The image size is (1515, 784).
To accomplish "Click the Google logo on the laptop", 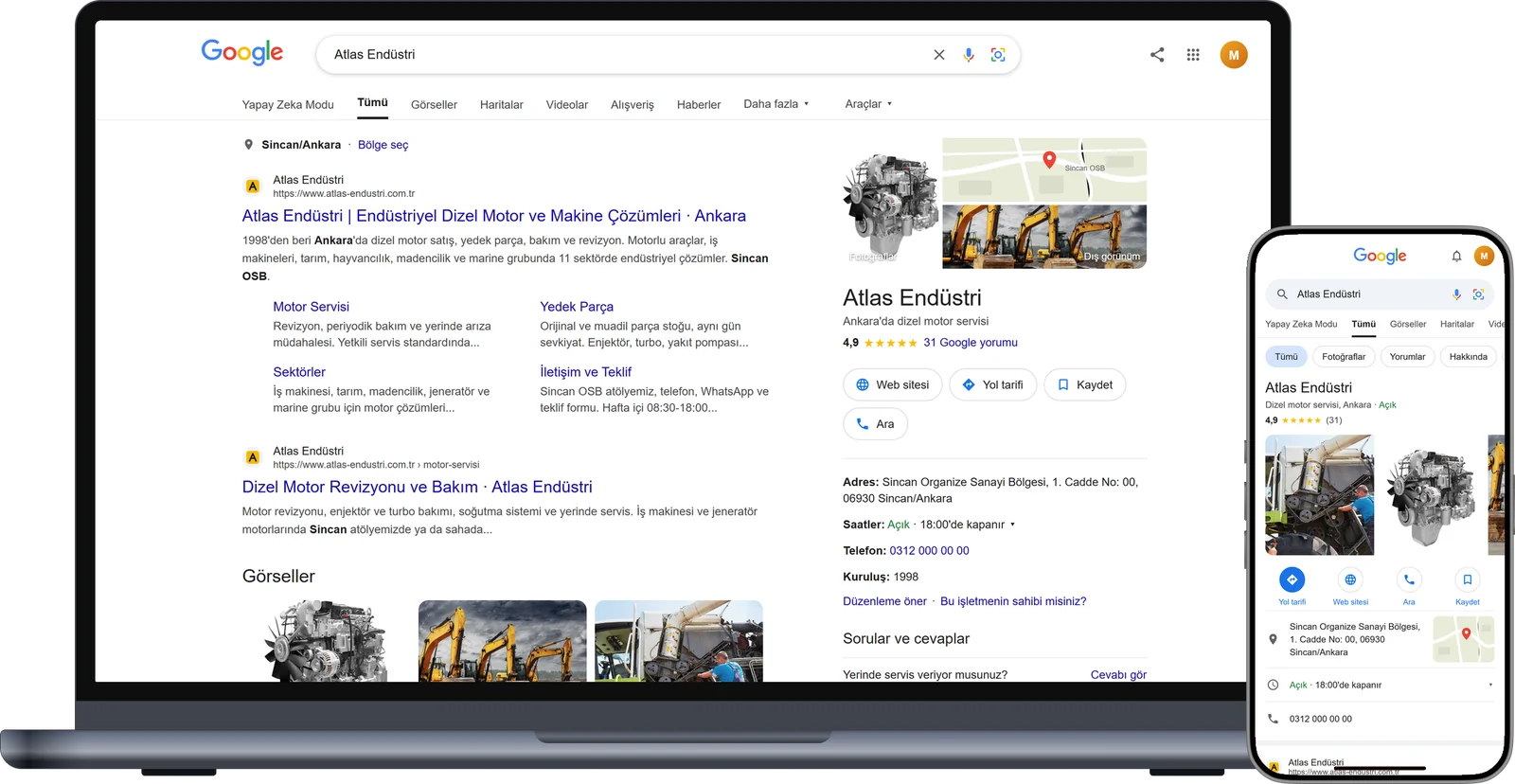I will point(242,52).
